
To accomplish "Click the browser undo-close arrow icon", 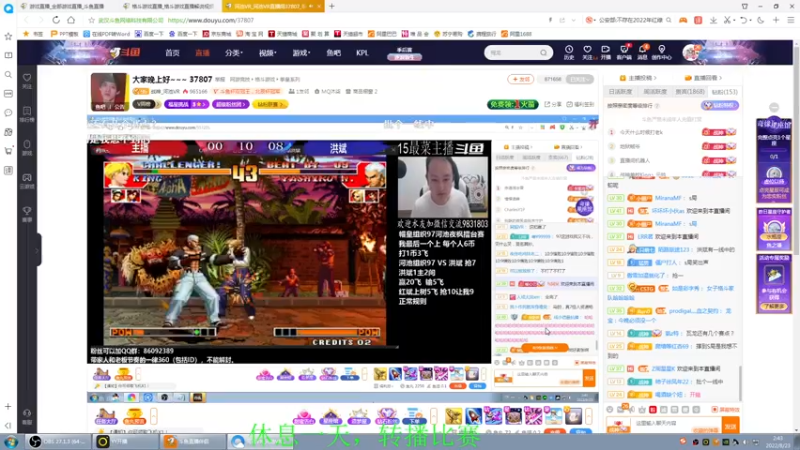I will 743,20.
